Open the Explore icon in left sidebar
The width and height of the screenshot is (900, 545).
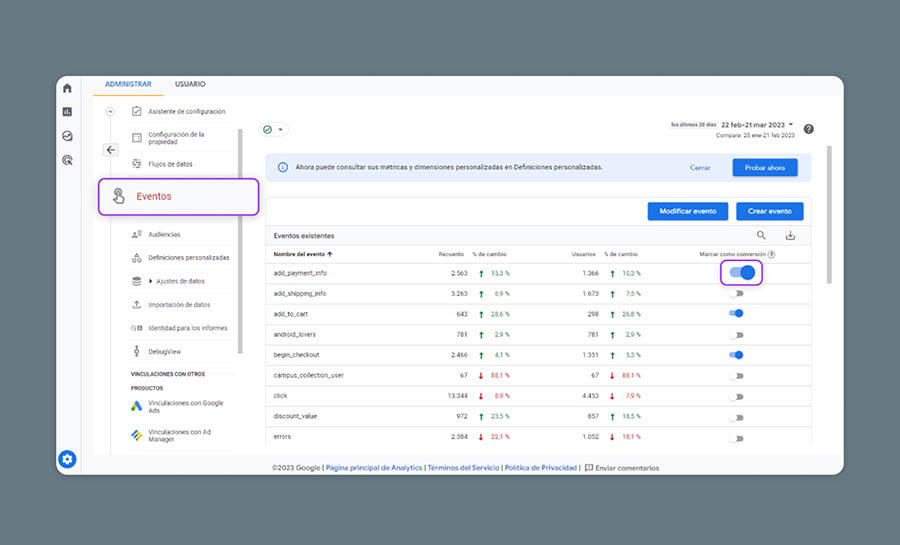[67, 136]
